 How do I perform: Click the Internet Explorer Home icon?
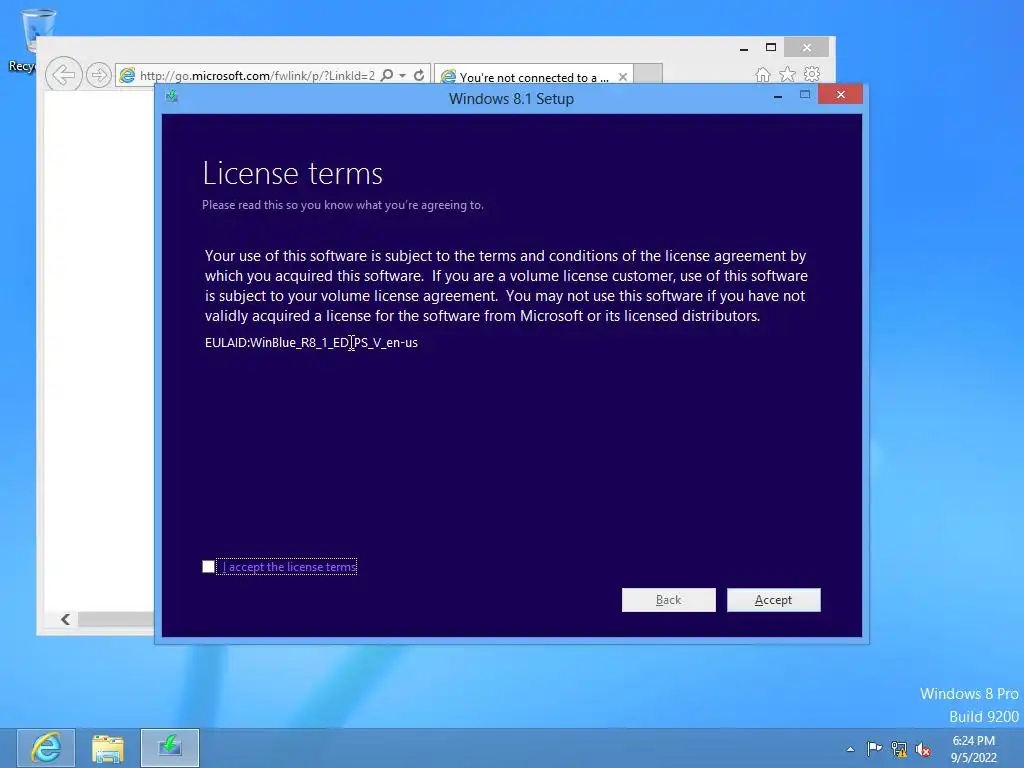point(763,74)
